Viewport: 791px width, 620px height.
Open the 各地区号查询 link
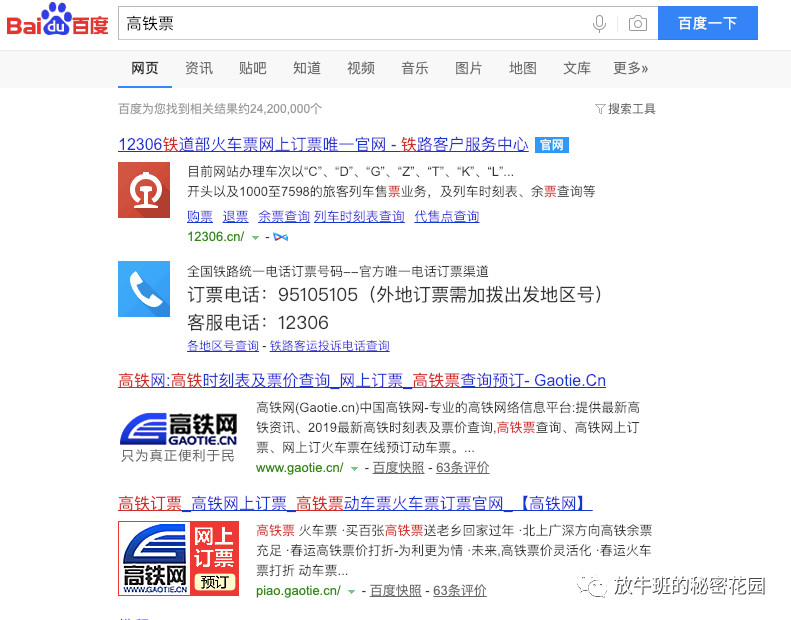223,346
